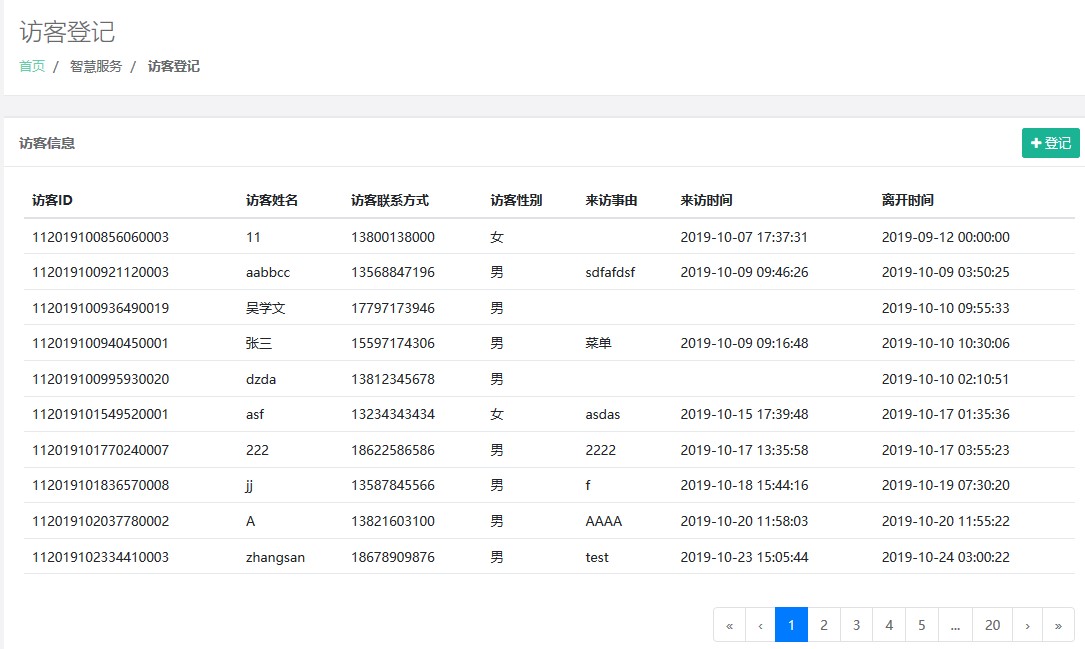
Task: Click the active page 1 button
Action: 791,625
